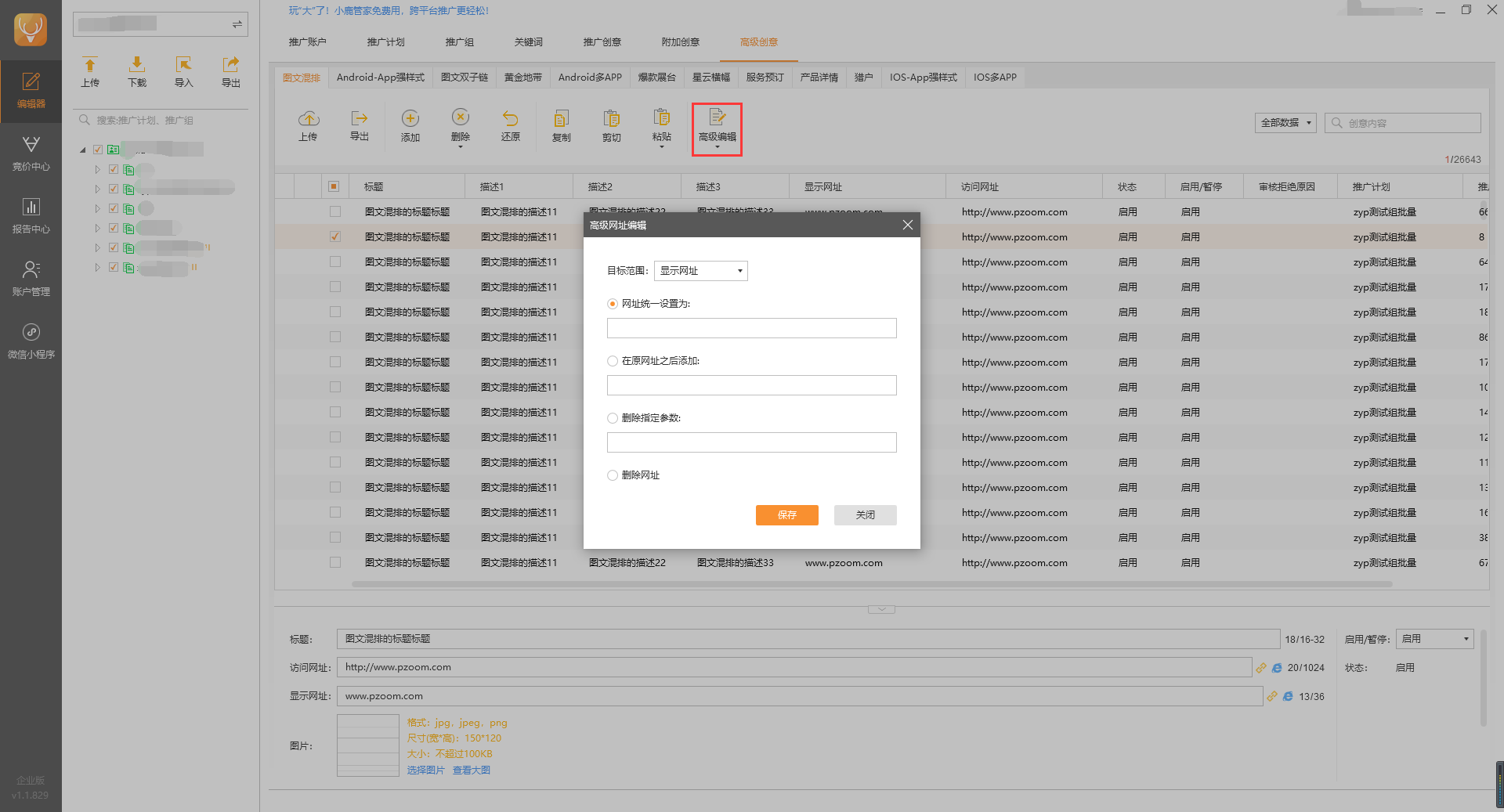The width and height of the screenshot is (1504, 812).
Task: Switch to the 推广计划 tab
Action: pos(385,42)
